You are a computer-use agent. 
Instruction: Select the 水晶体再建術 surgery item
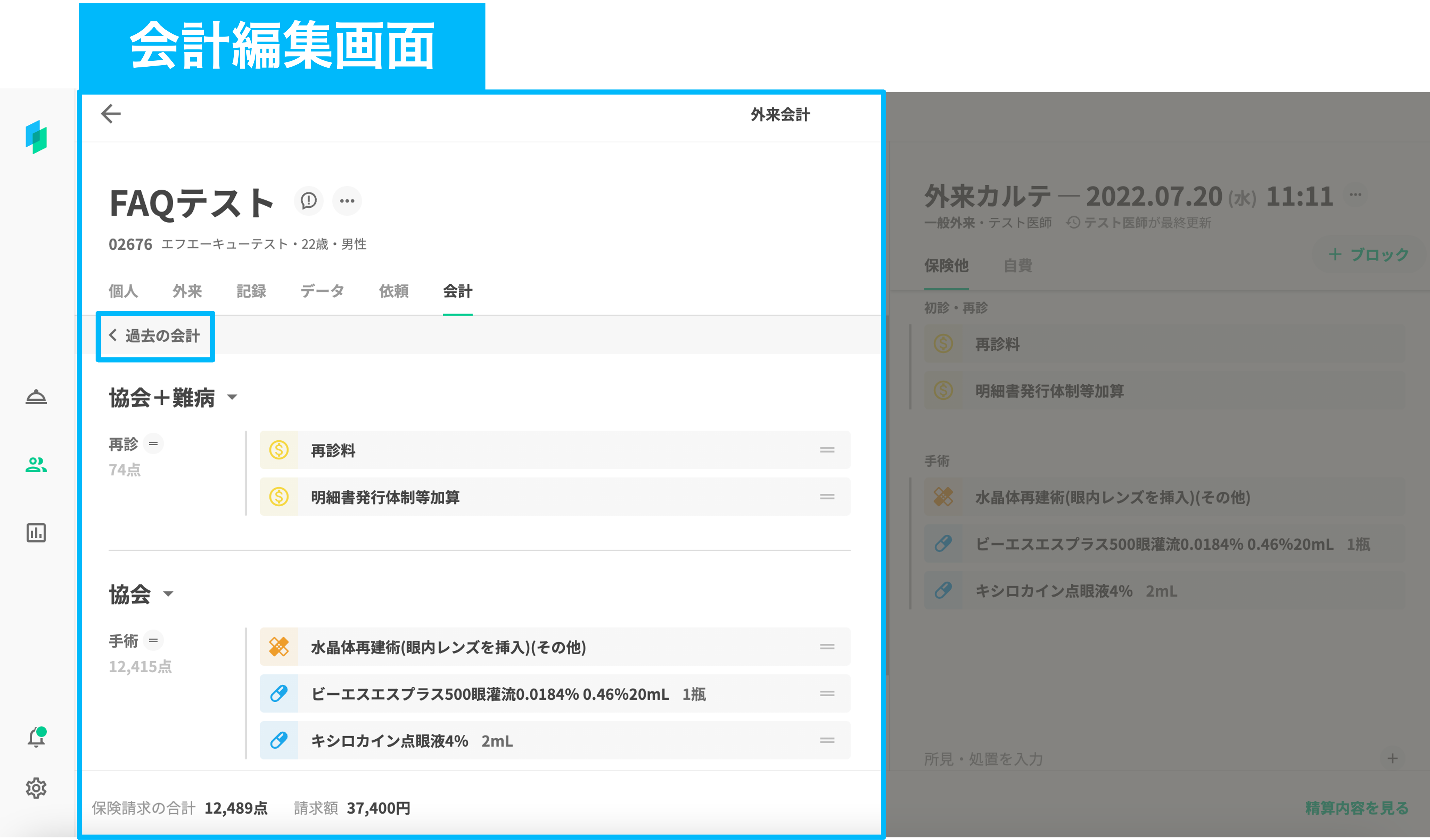pos(448,647)
